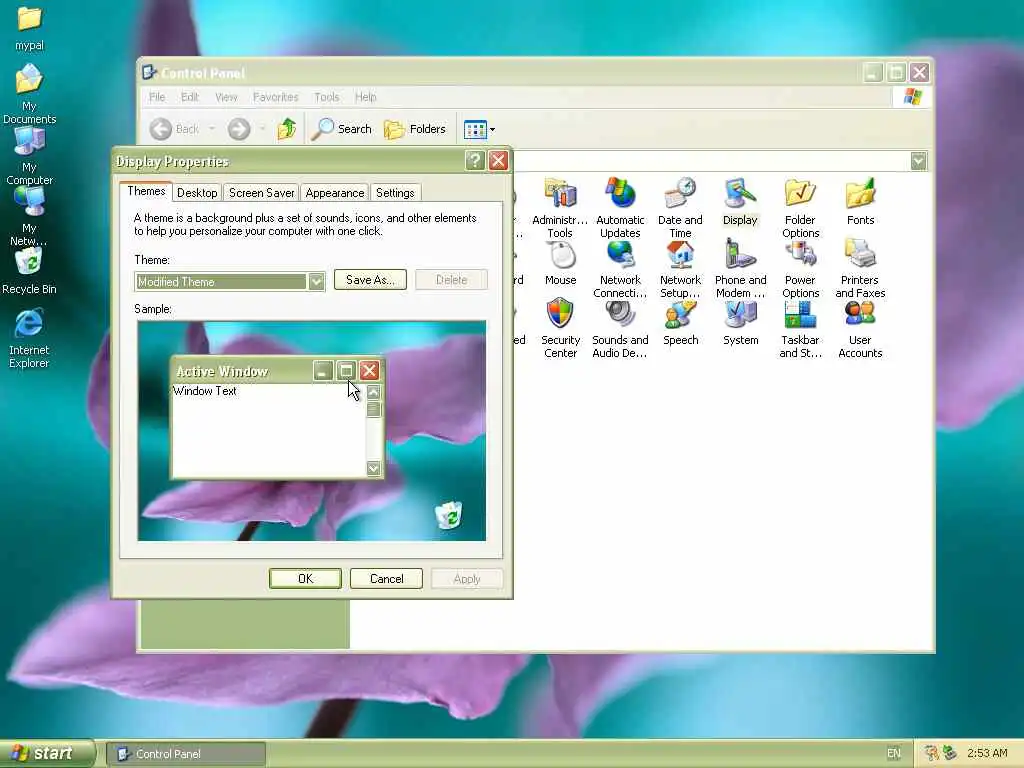Screen dimensions: 1024x768
Task: Switch to the Settings tab
Action: 395,193
